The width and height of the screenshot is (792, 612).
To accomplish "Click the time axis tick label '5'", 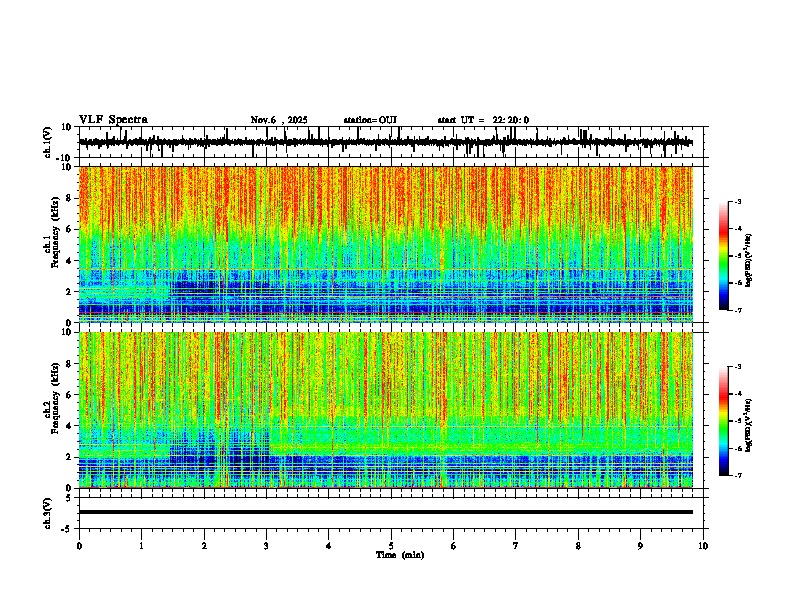I will click(391, 546).
